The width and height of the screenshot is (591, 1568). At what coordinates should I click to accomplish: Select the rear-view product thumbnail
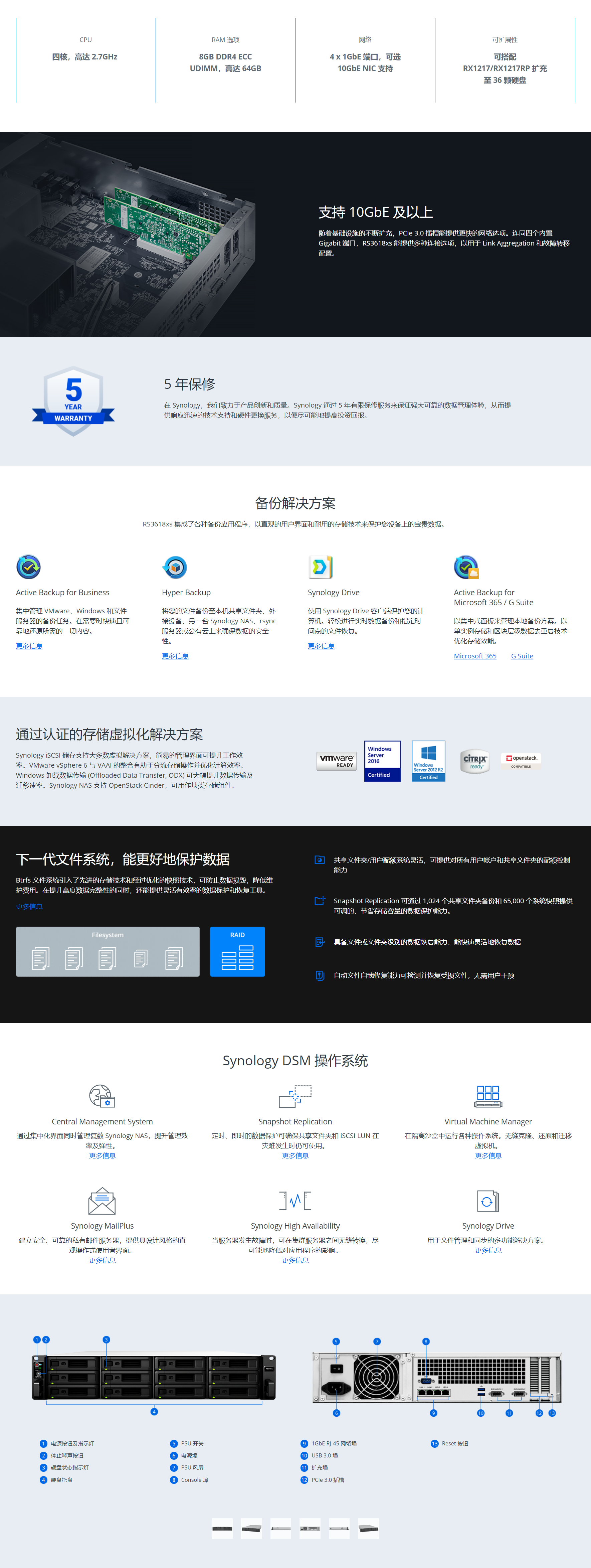click(310, 1528)
